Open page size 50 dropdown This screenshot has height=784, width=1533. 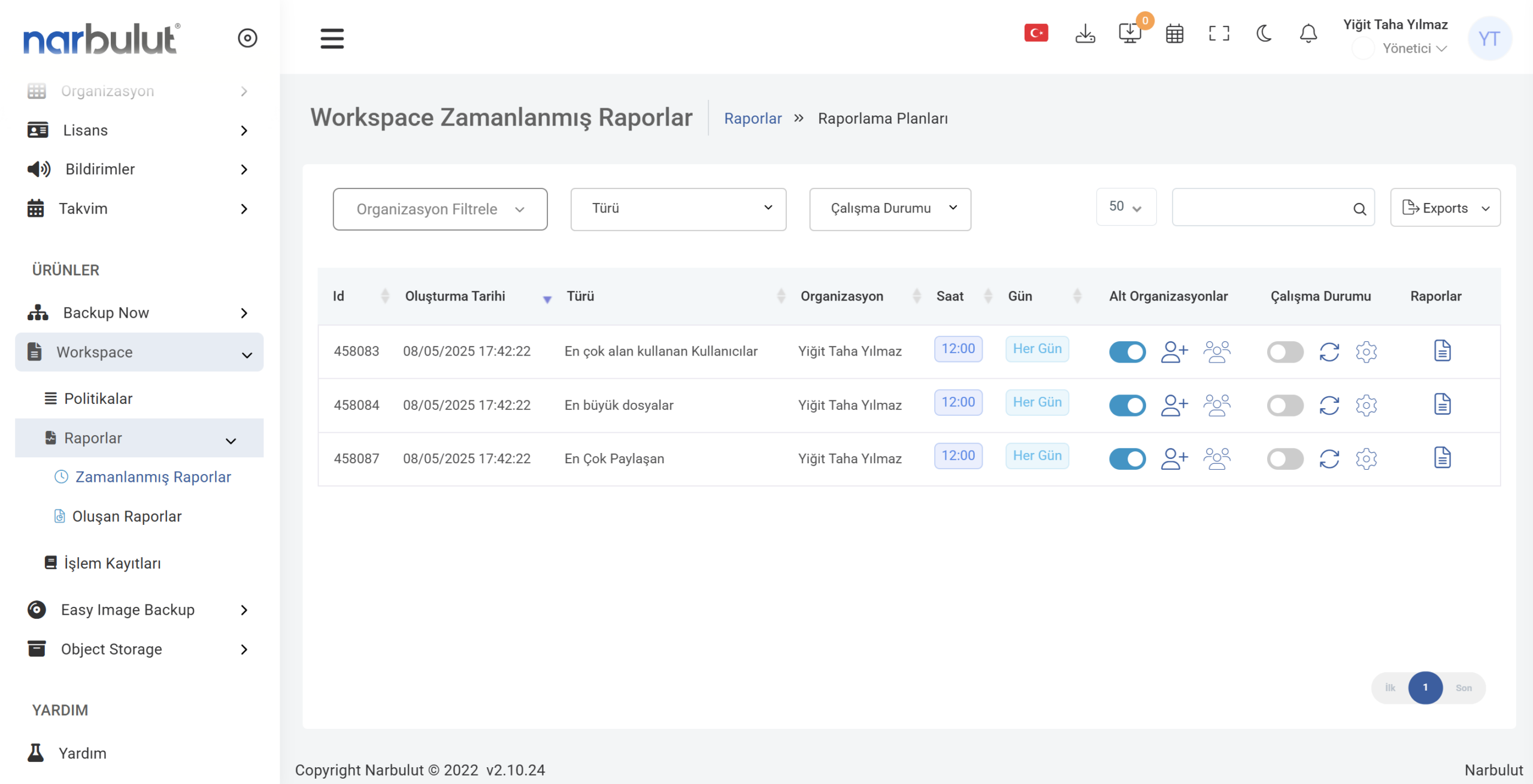[1126, 206]
